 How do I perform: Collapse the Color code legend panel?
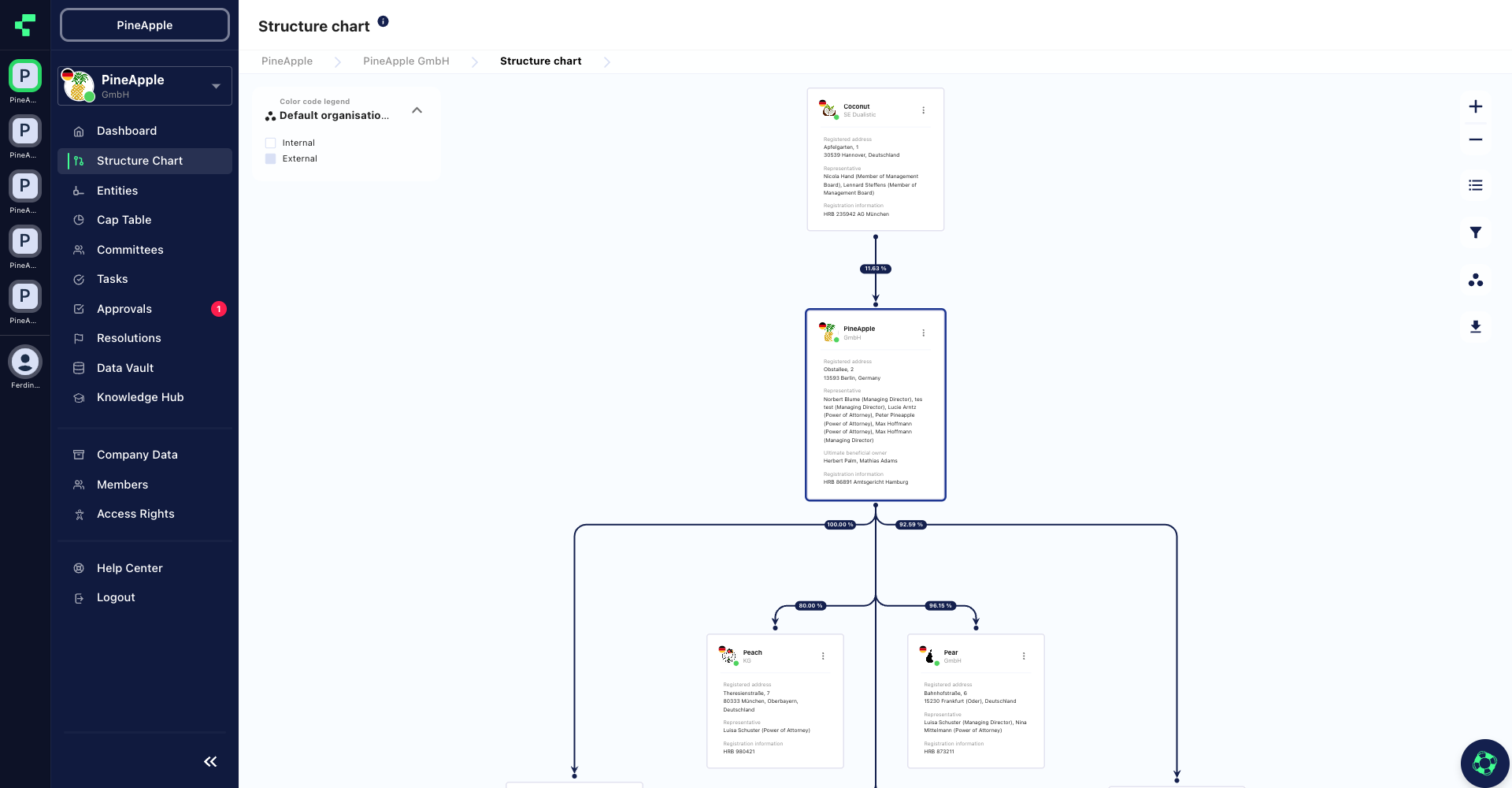pos(417,110)
